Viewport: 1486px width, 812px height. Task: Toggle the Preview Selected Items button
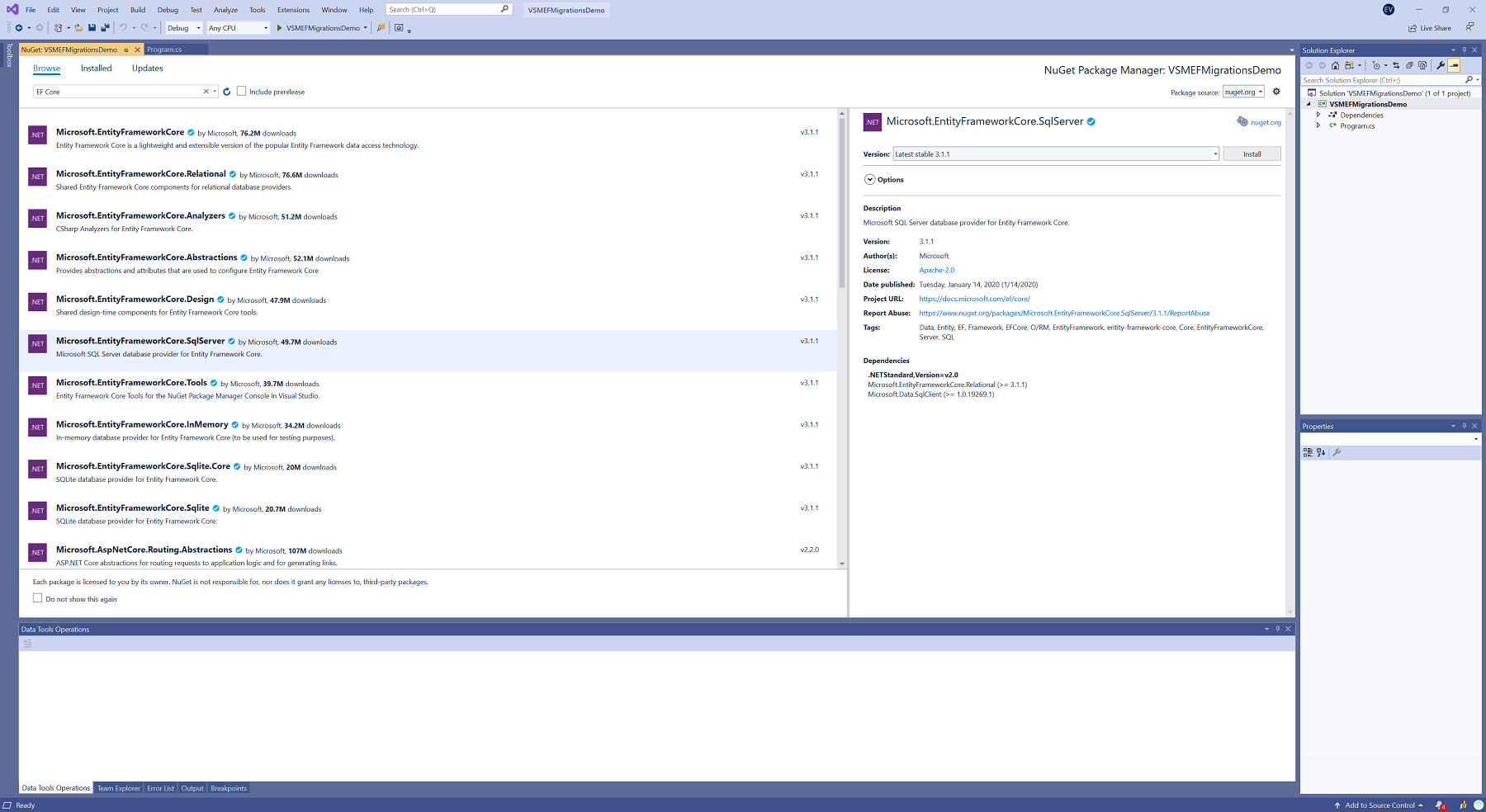tap(1455, 65)
